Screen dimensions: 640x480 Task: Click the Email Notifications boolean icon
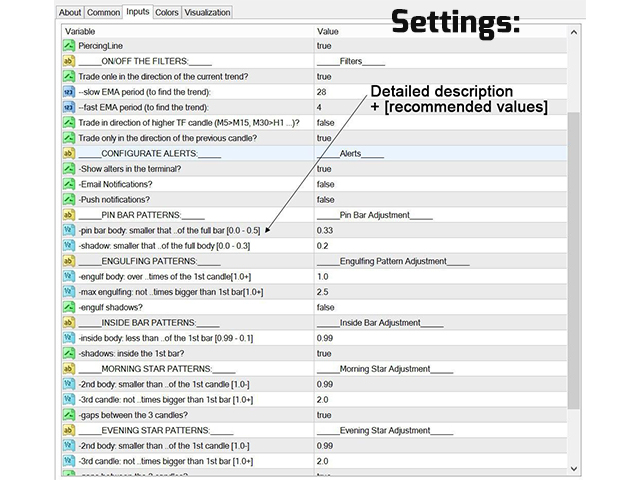coord(69,184)
